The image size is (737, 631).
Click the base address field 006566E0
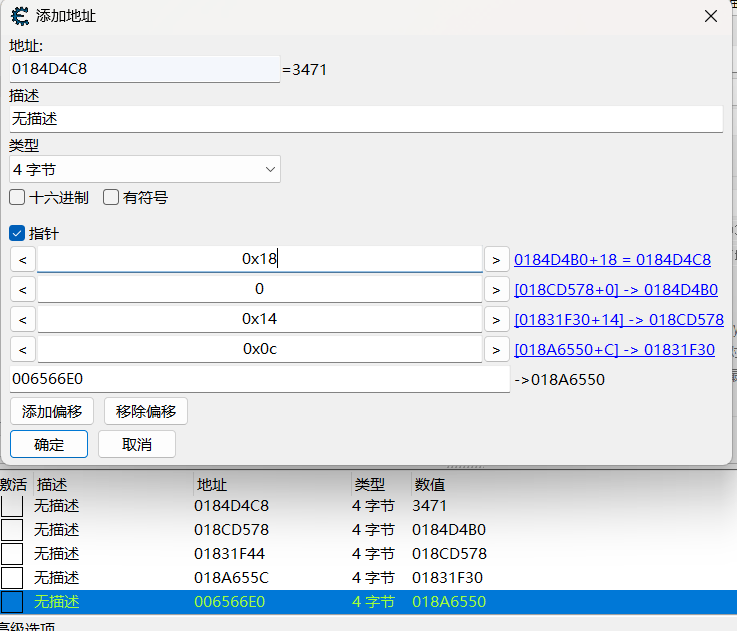[x=259, y=379]
